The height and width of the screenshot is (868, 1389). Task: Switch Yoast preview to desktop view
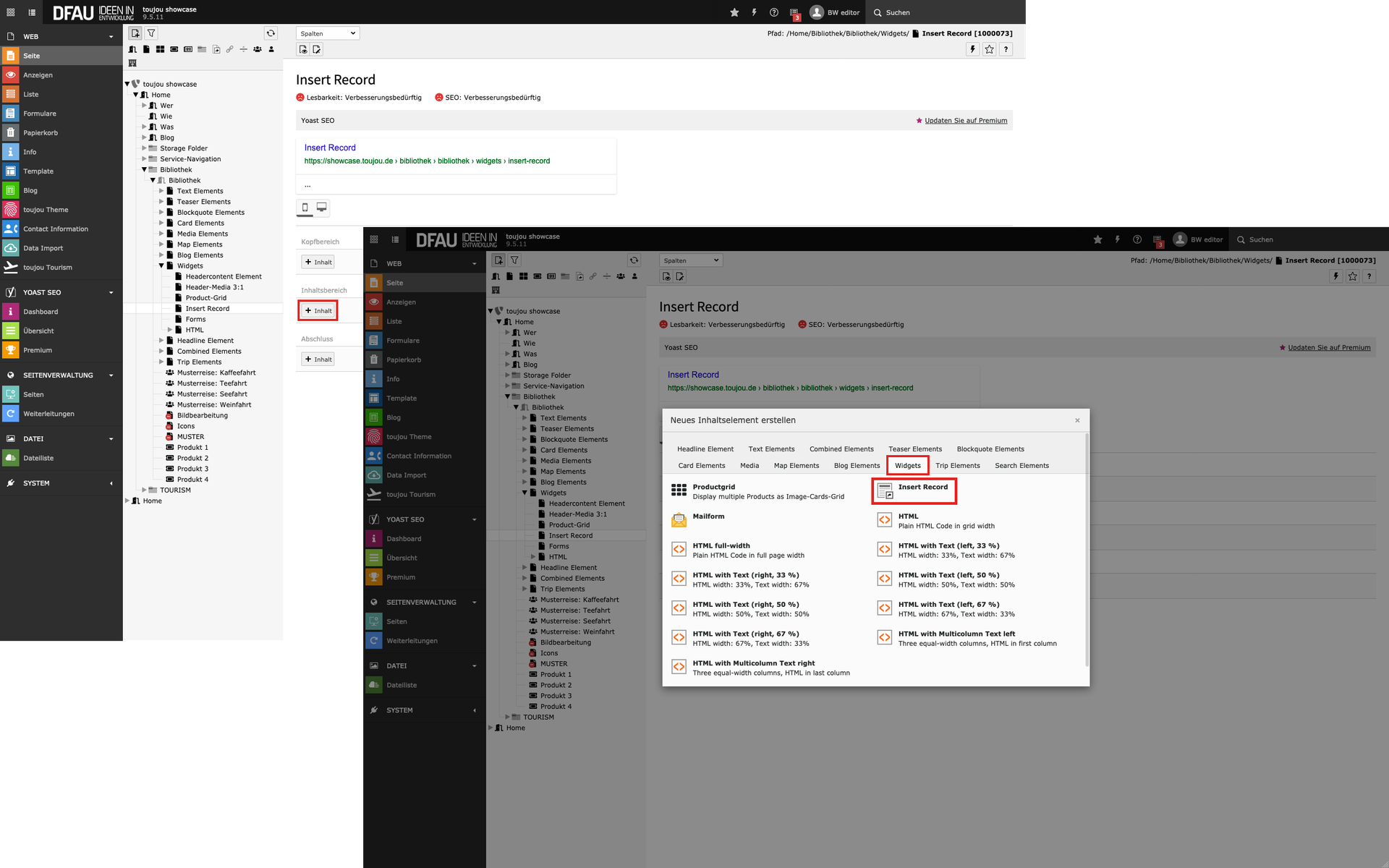[x=322, y=208]
